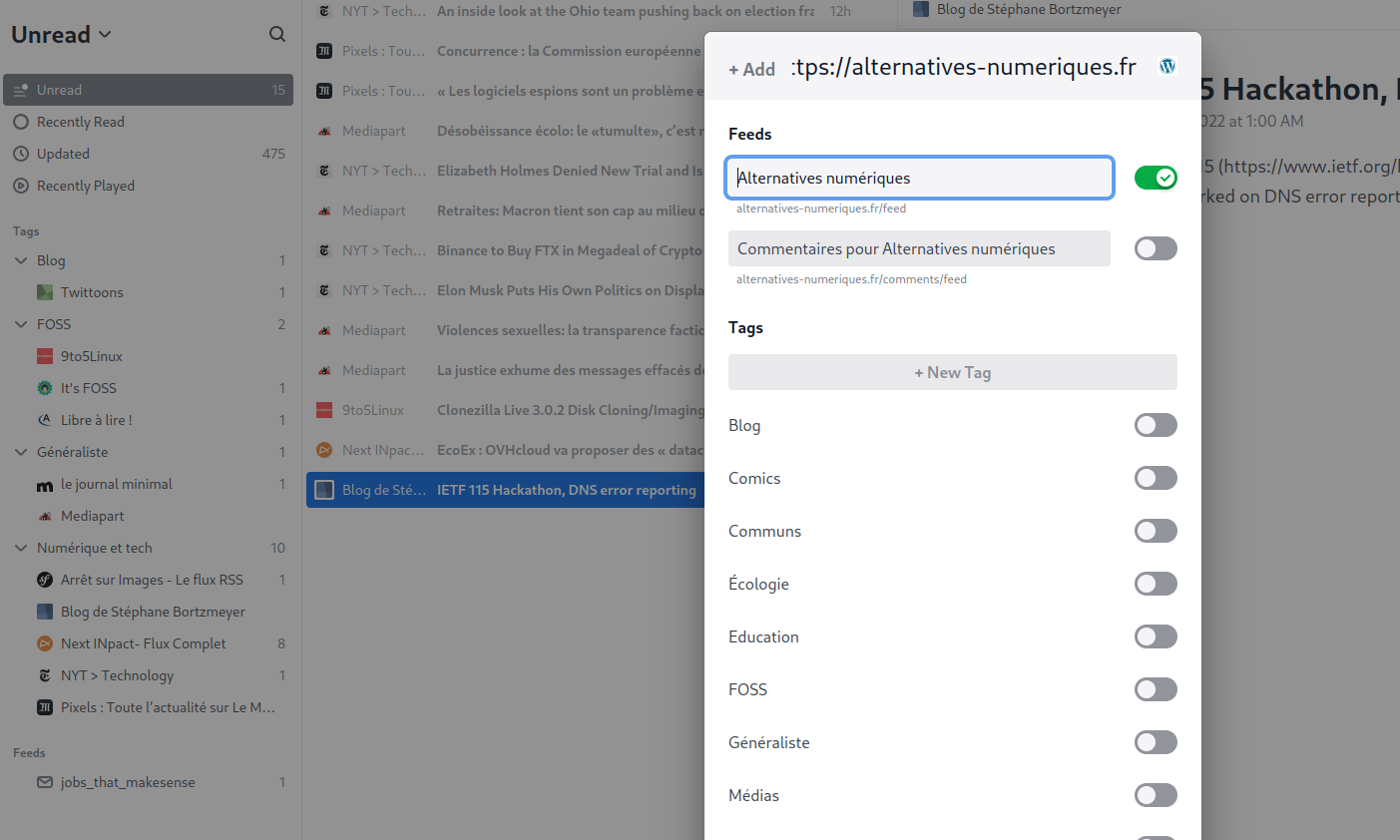The height and width of the screenshot is (840, 1400).
Task: Toggle the Comics tag on
Action: (1156, 478)
